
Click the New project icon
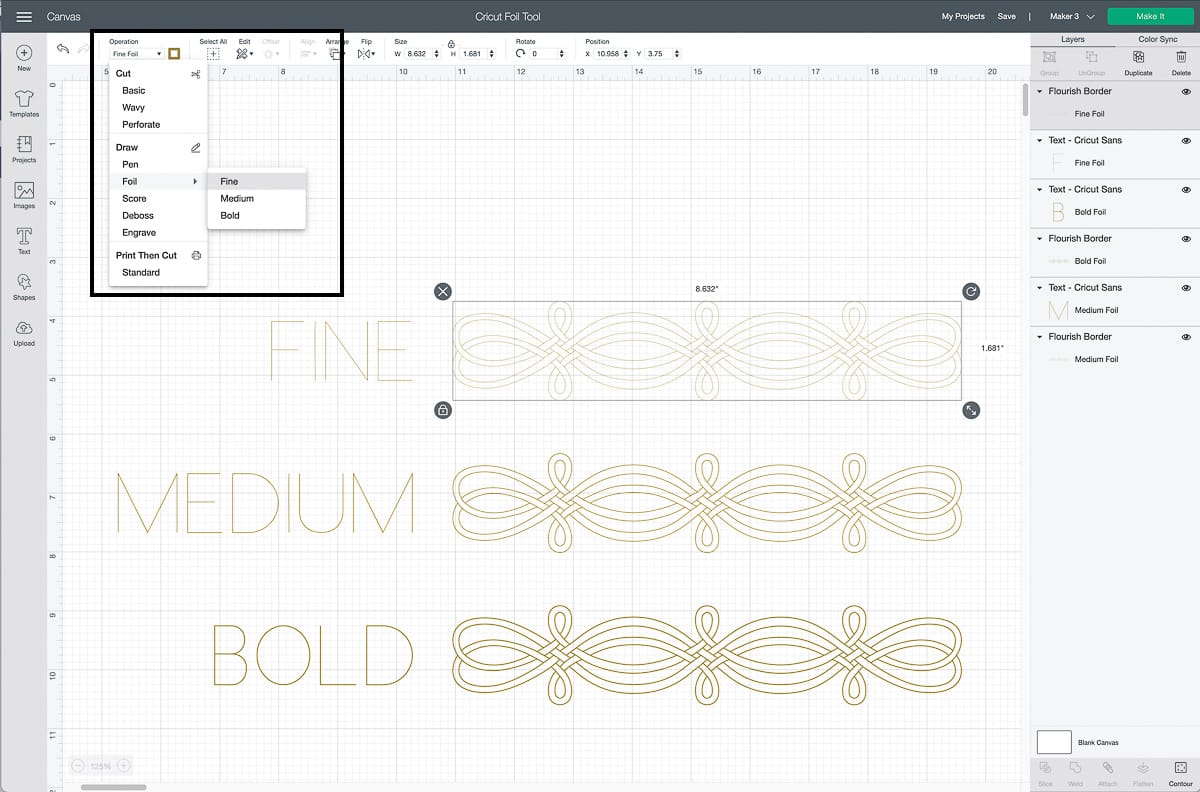[x=24, y=53]
